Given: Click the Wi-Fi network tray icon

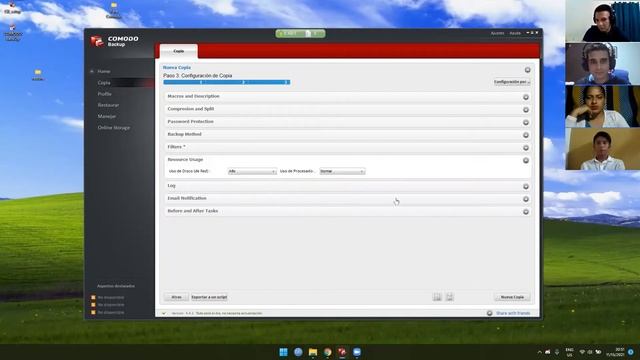Looking at the screenshot, I should tap(582, 352).
